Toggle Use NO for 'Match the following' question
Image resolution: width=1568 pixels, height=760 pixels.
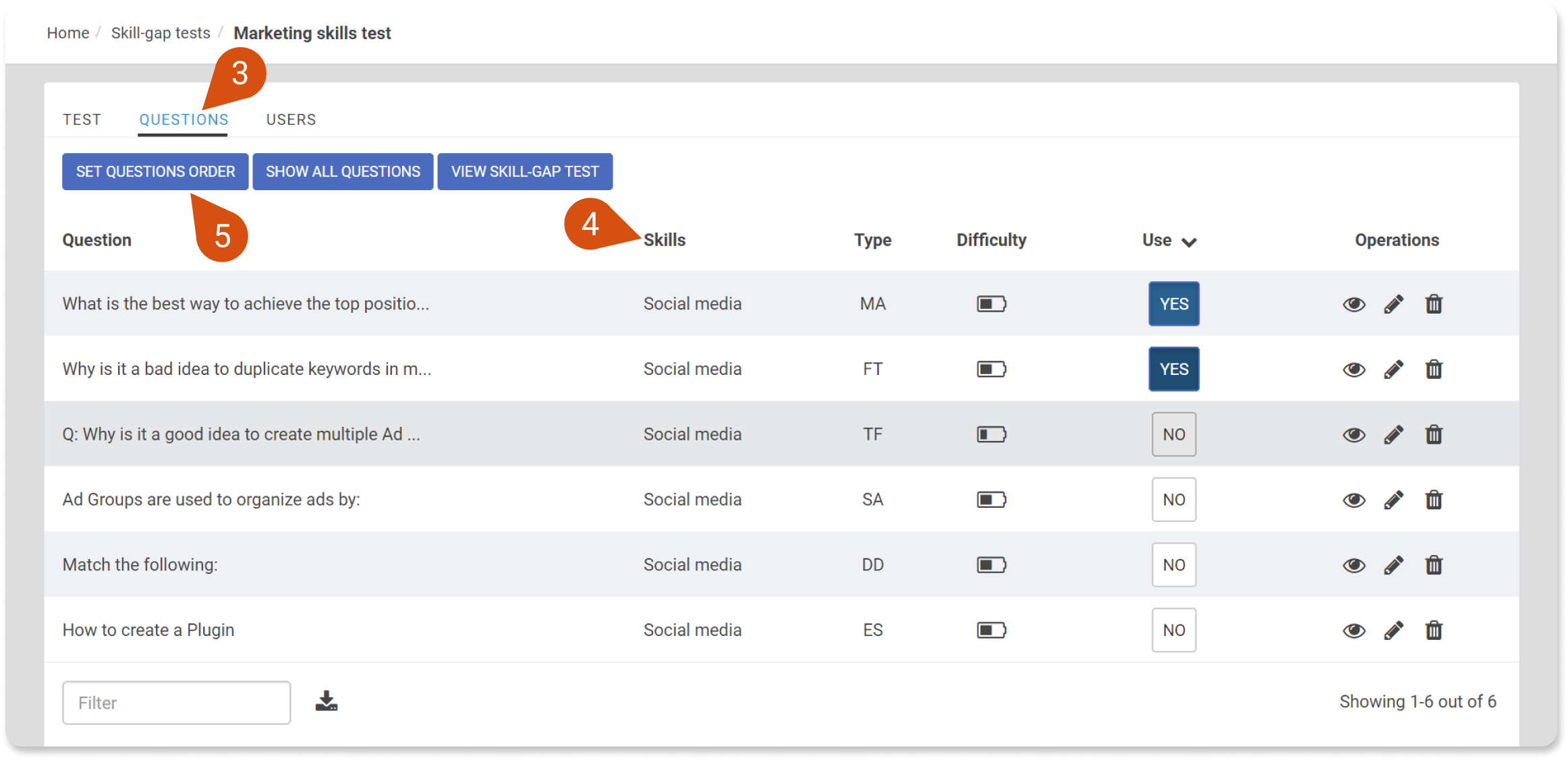point(1174,565)
